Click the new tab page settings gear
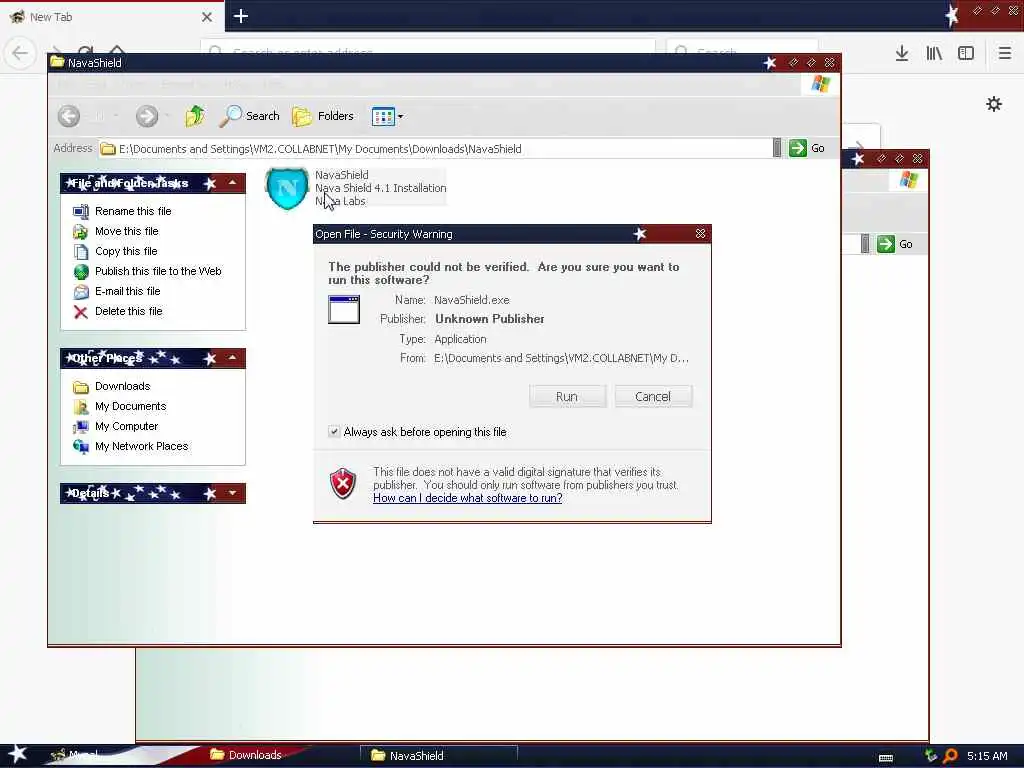 pos(994,104)
